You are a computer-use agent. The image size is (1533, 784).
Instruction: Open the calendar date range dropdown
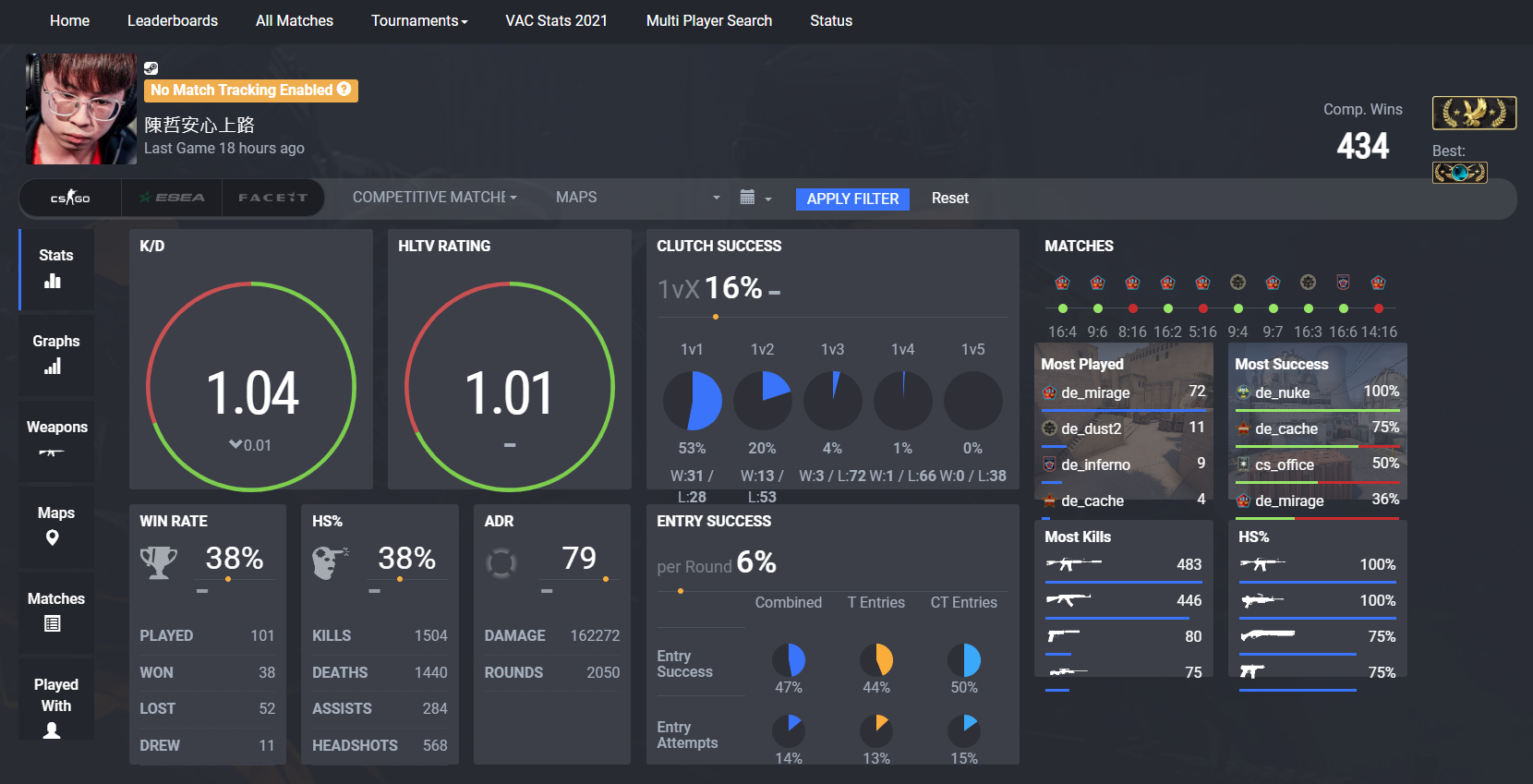pos(755,198)
